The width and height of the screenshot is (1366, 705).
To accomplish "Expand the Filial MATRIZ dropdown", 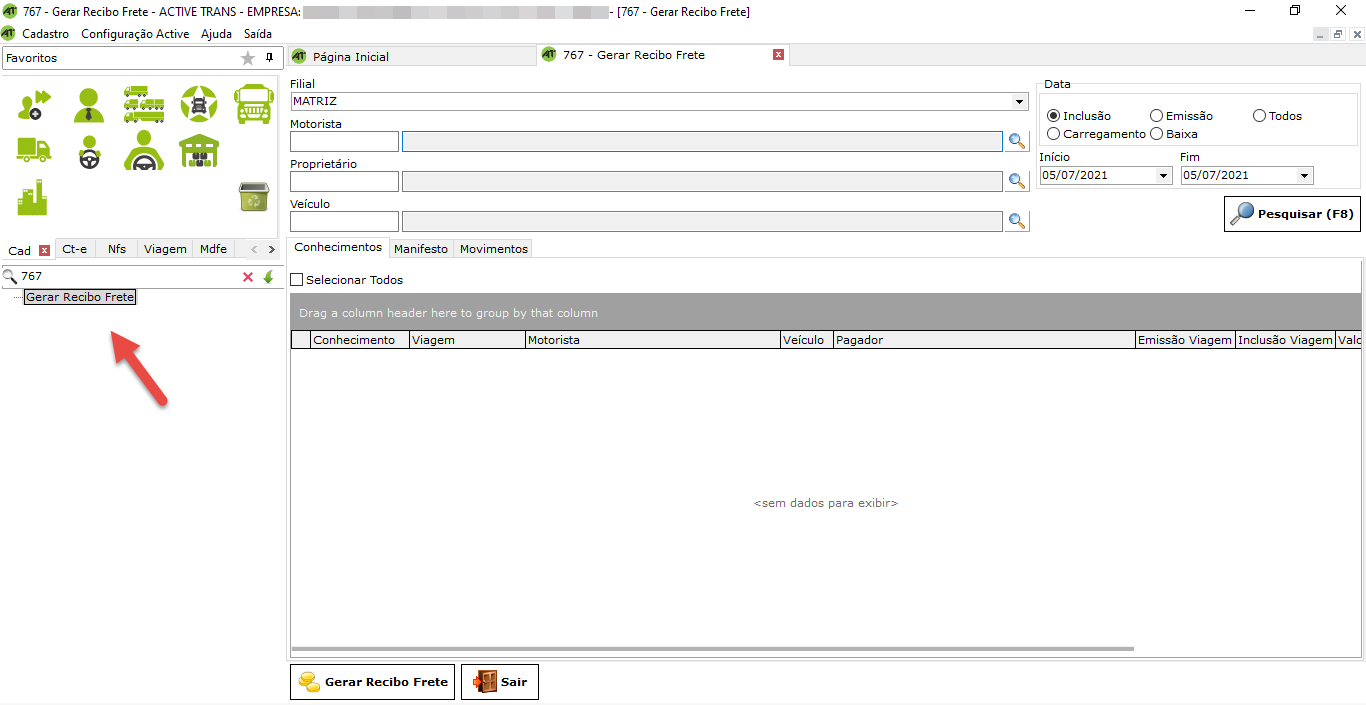I will tap(1019, 102).
